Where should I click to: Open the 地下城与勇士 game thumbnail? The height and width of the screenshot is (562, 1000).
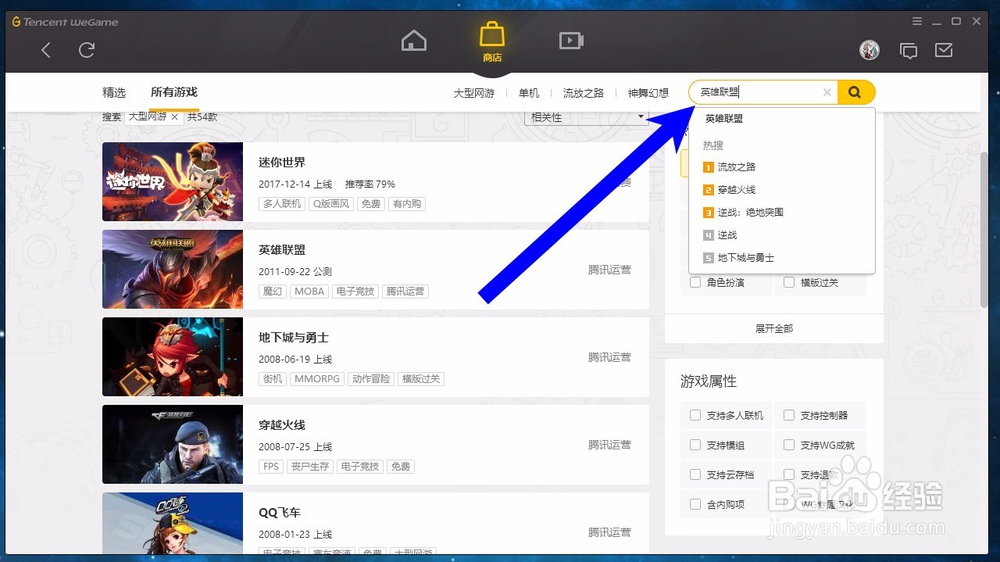(172, 357)
